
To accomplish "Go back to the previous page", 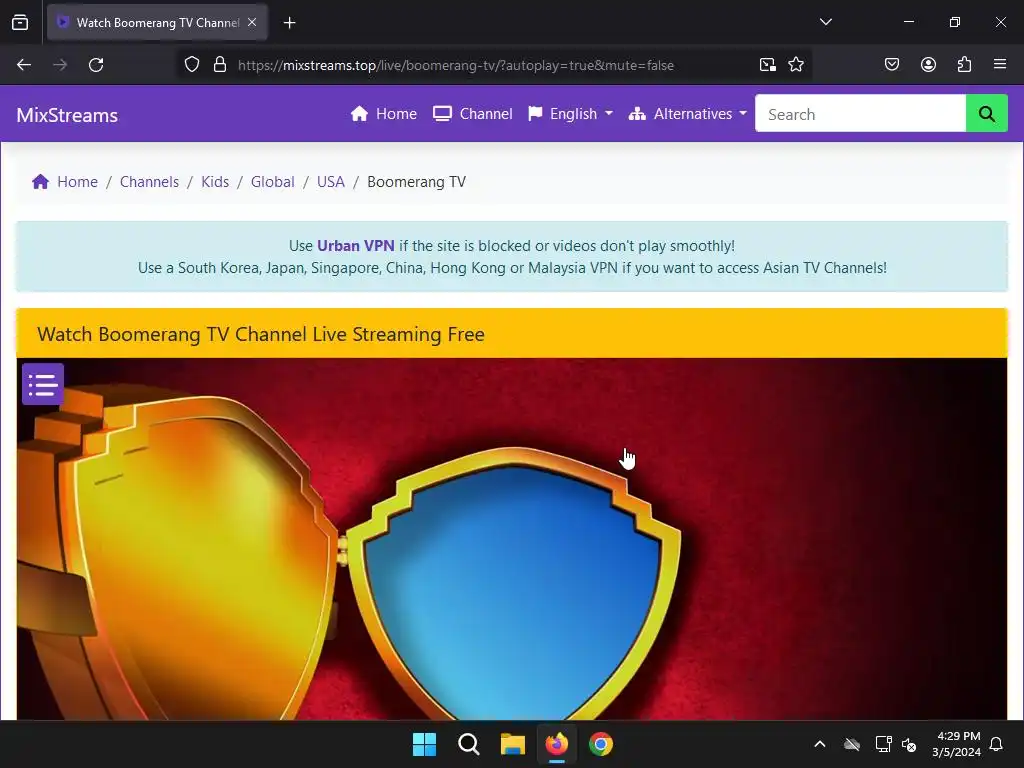I will click(x=24, y=65).
